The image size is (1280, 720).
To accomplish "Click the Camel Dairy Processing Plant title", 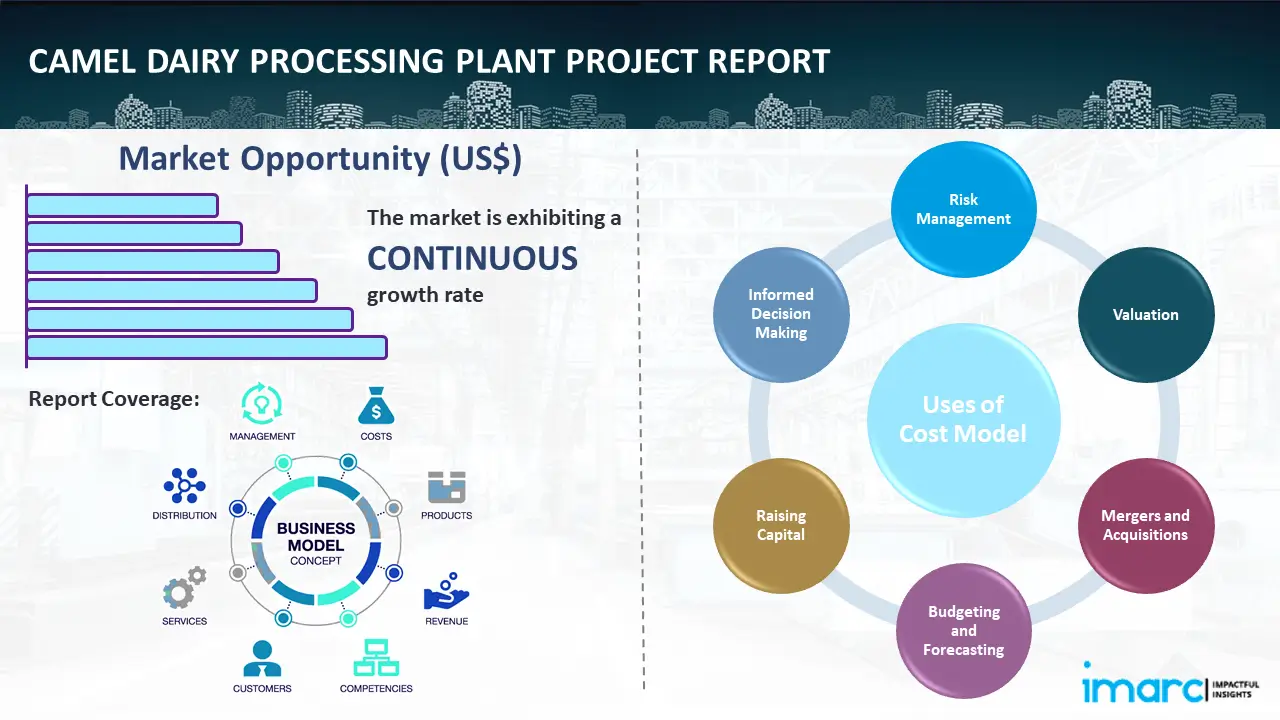I will pyautogui.click(x=429, y=62).
